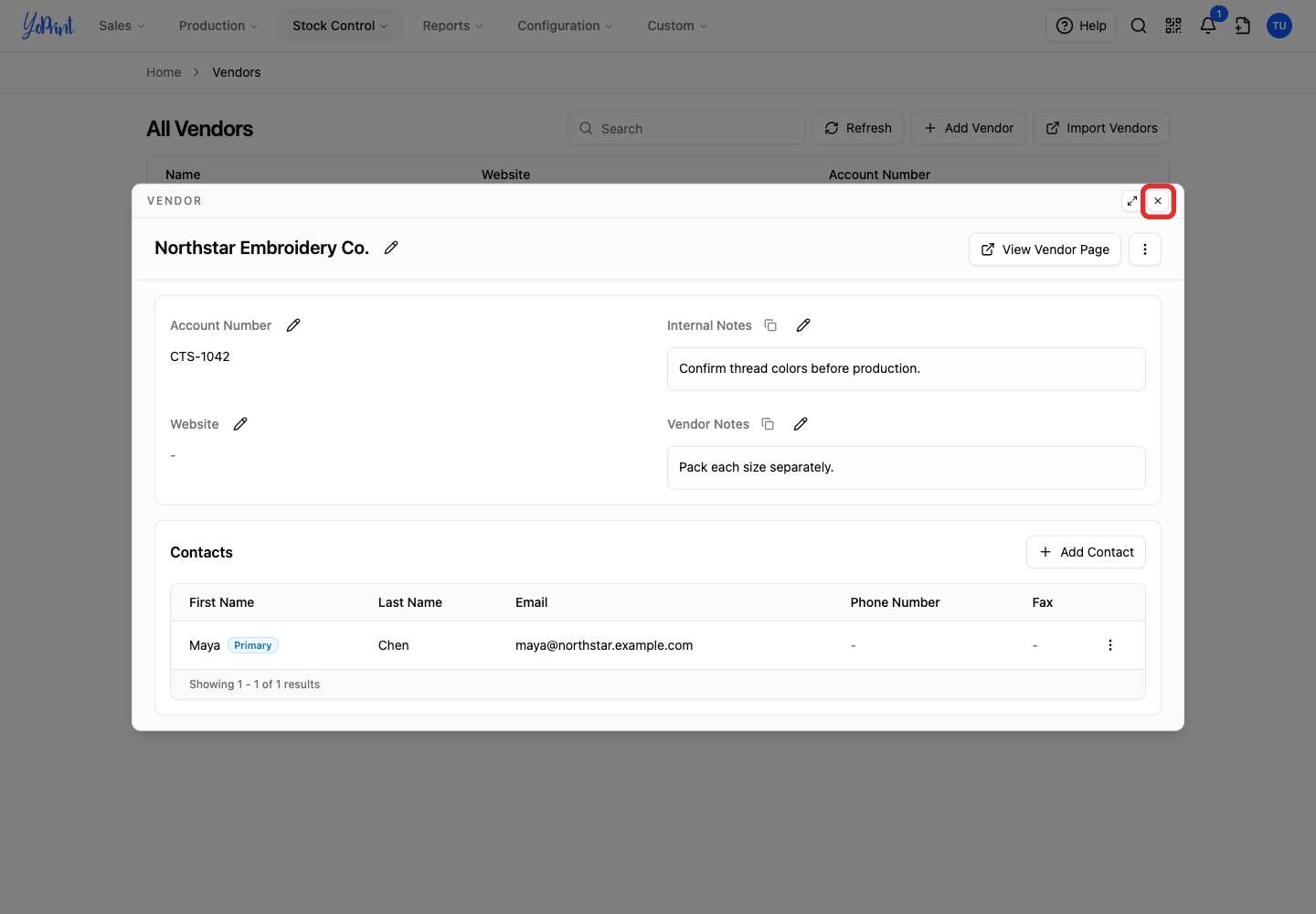Click the Chen last name cell
1316x914 pixels.
[x=394, y=645]
